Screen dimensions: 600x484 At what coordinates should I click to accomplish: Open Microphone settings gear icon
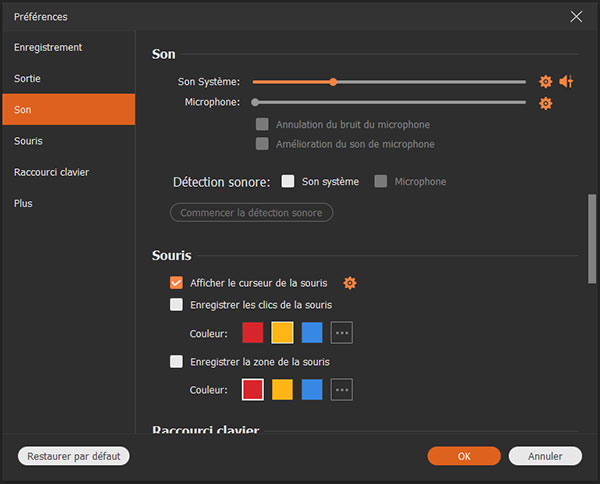pyautogui.click(x=545, y=103)
